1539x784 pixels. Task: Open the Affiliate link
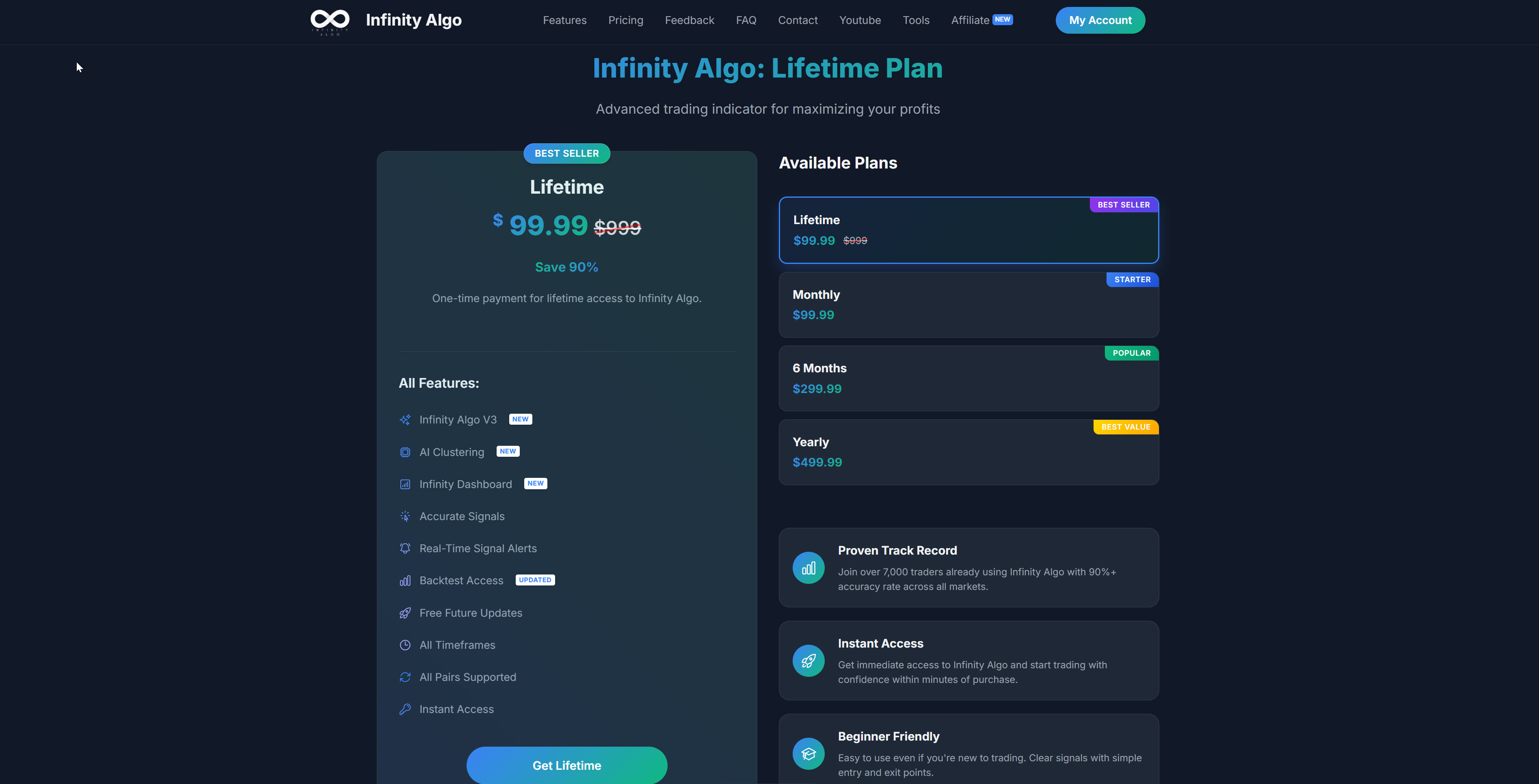pyautogui.click(x=970, y=20)
